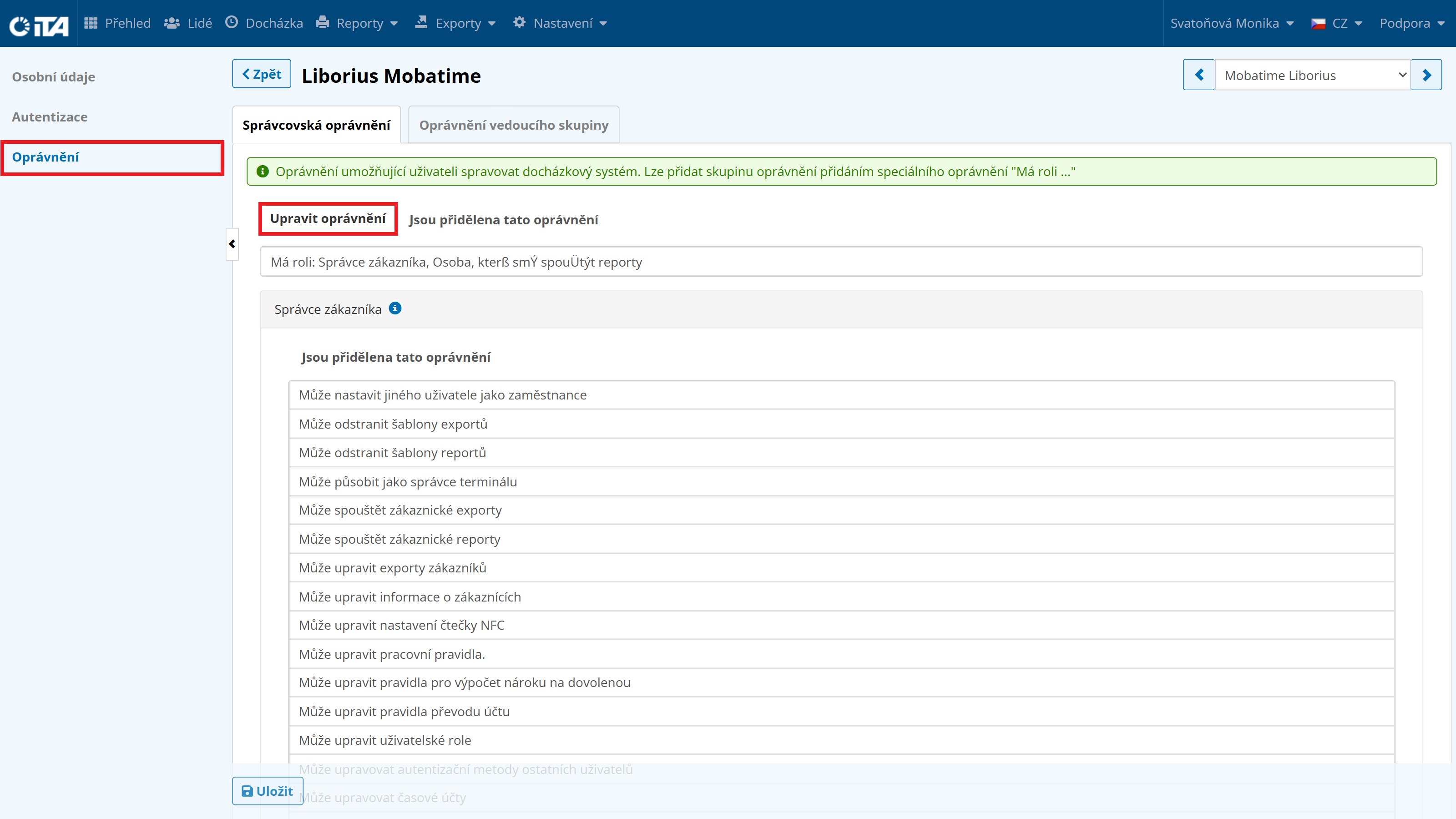
Task: Select 'Může odstranit šablony reportů' row
Action: 842,453
